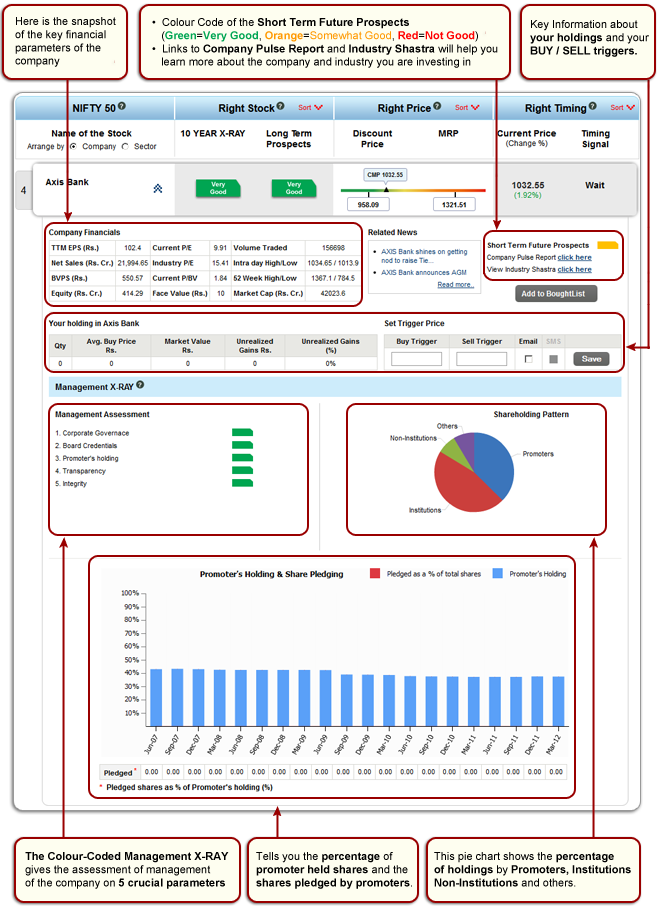Click the 10 Year X-Ray Very Good badge

217,187
